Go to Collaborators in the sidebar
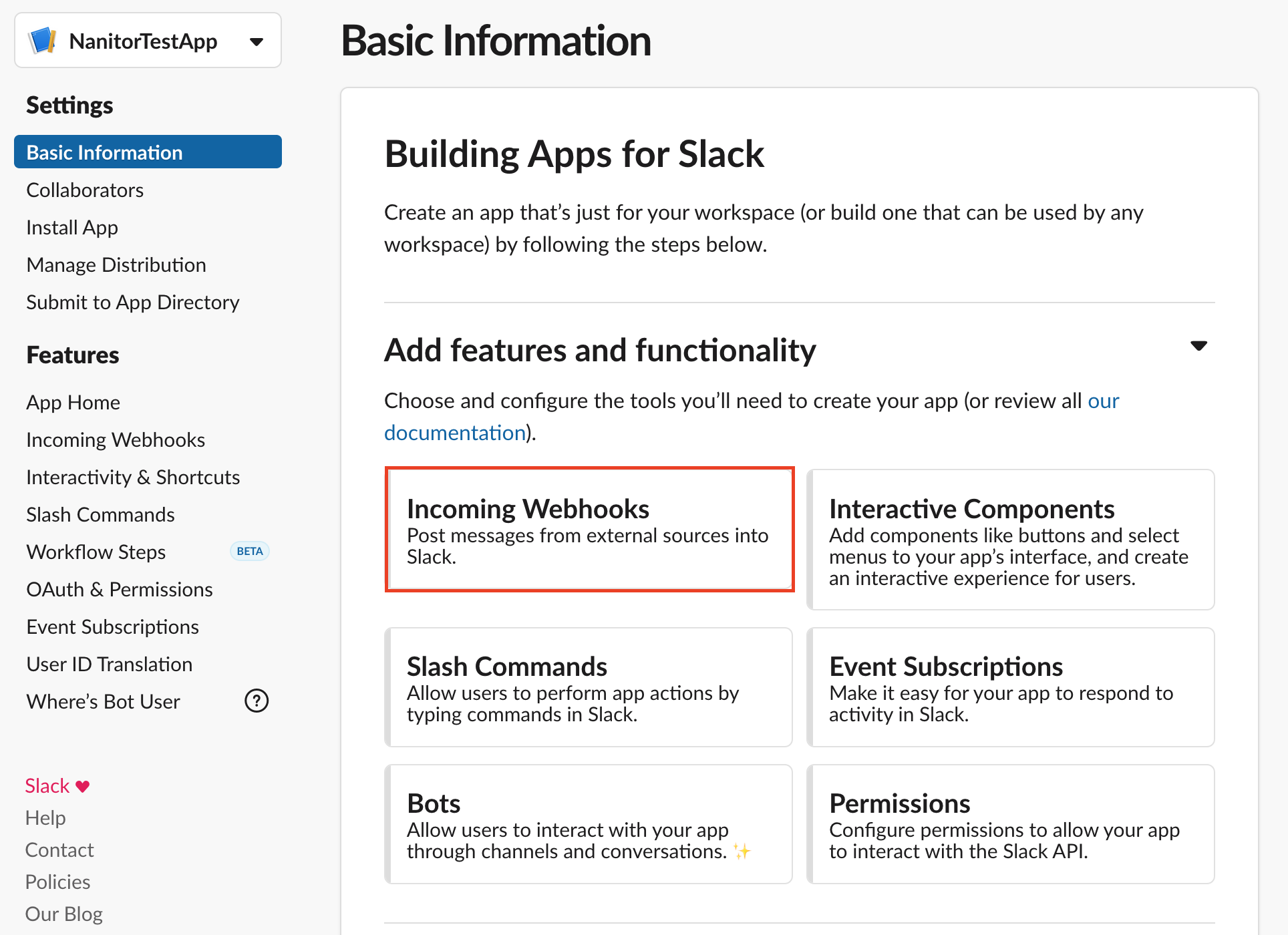Screen dimensions: 1288x935 pyautogui.click(x=85, y=190)
